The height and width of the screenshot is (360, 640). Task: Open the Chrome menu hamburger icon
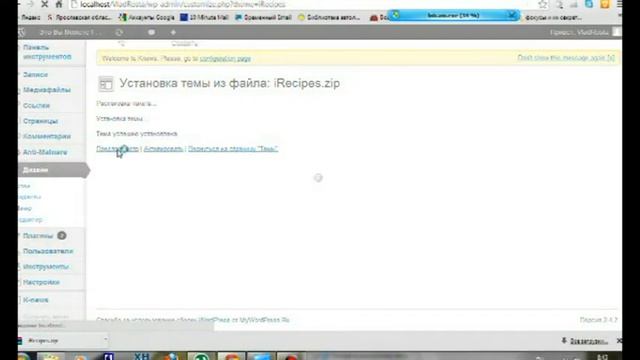(619, 4)
